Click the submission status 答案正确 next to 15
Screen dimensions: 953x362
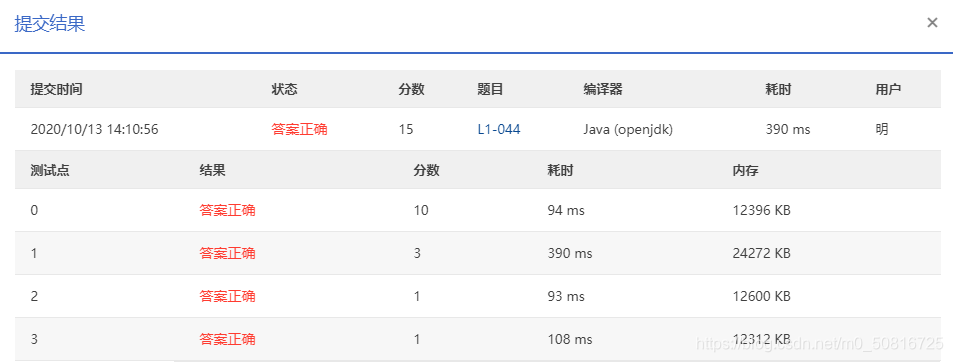pos(300,129)
